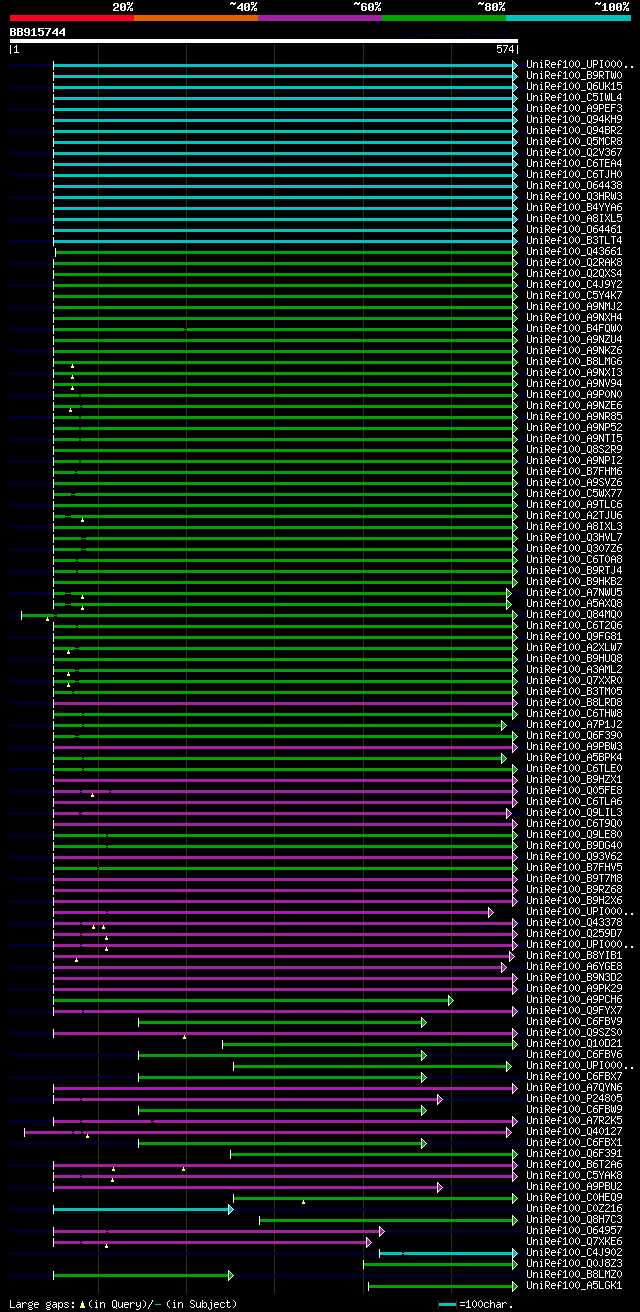This screenshot has height=1312, width=640.
Task: Open the UniRef100_C6TEA4 entry
Action: (x=574, y=163)
